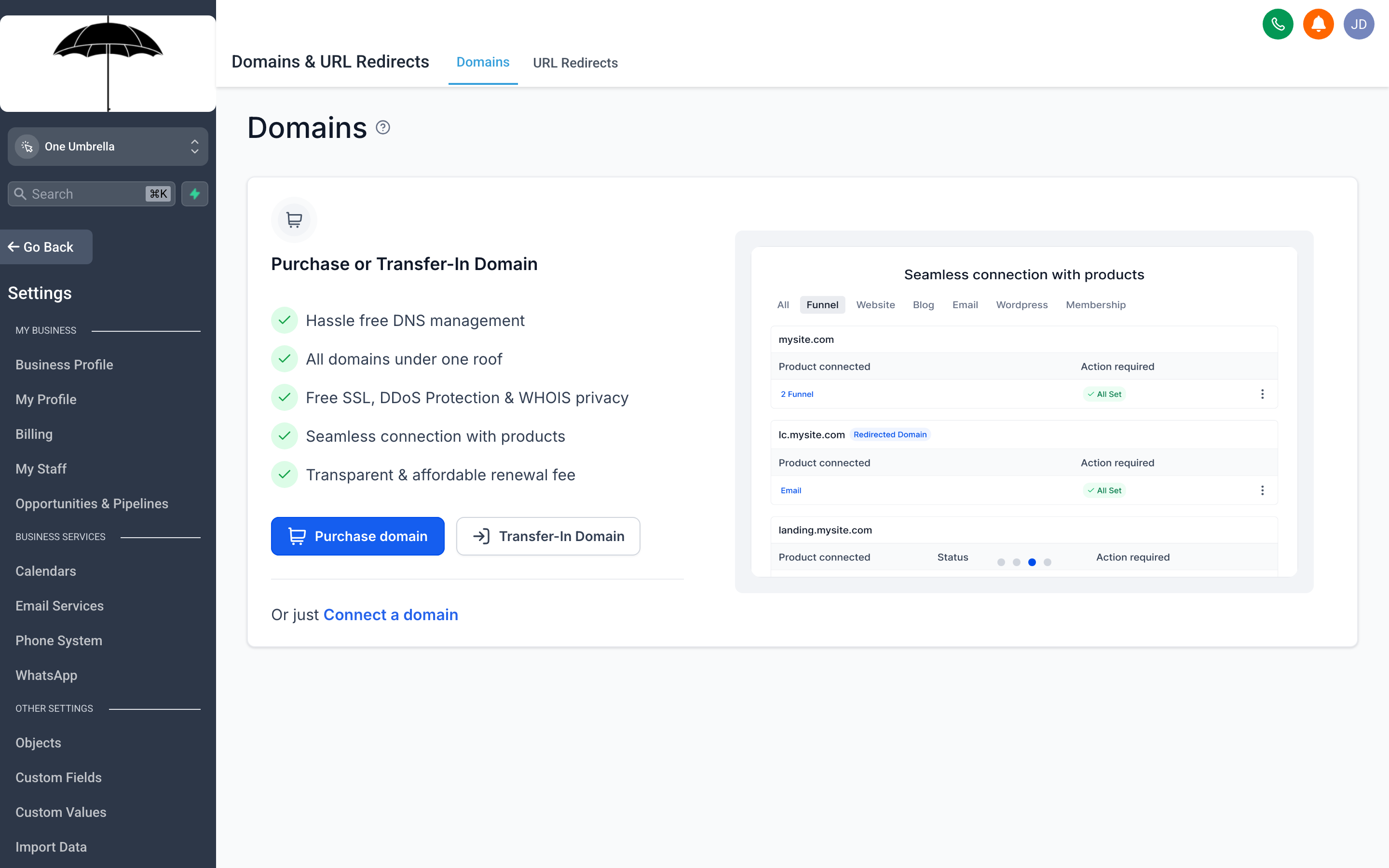This screenshot has height=868, width=1389.
Task: Open three-dot menu for lc.mysite.com row
Action: 1262,490
